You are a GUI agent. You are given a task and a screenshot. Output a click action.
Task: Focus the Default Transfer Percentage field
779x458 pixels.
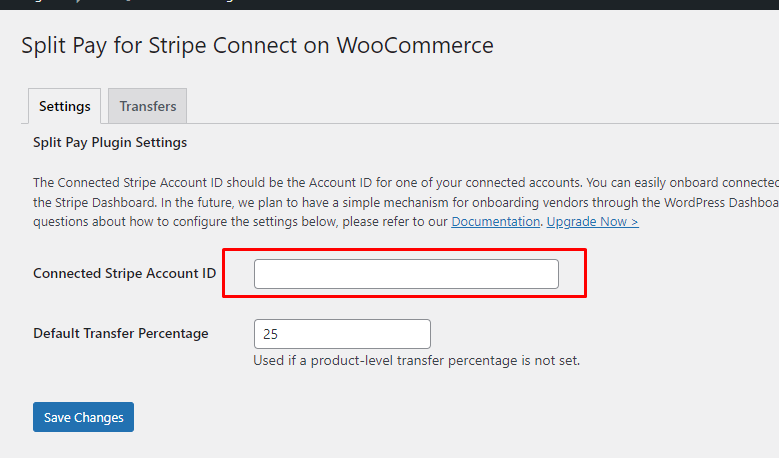(342, 334)
